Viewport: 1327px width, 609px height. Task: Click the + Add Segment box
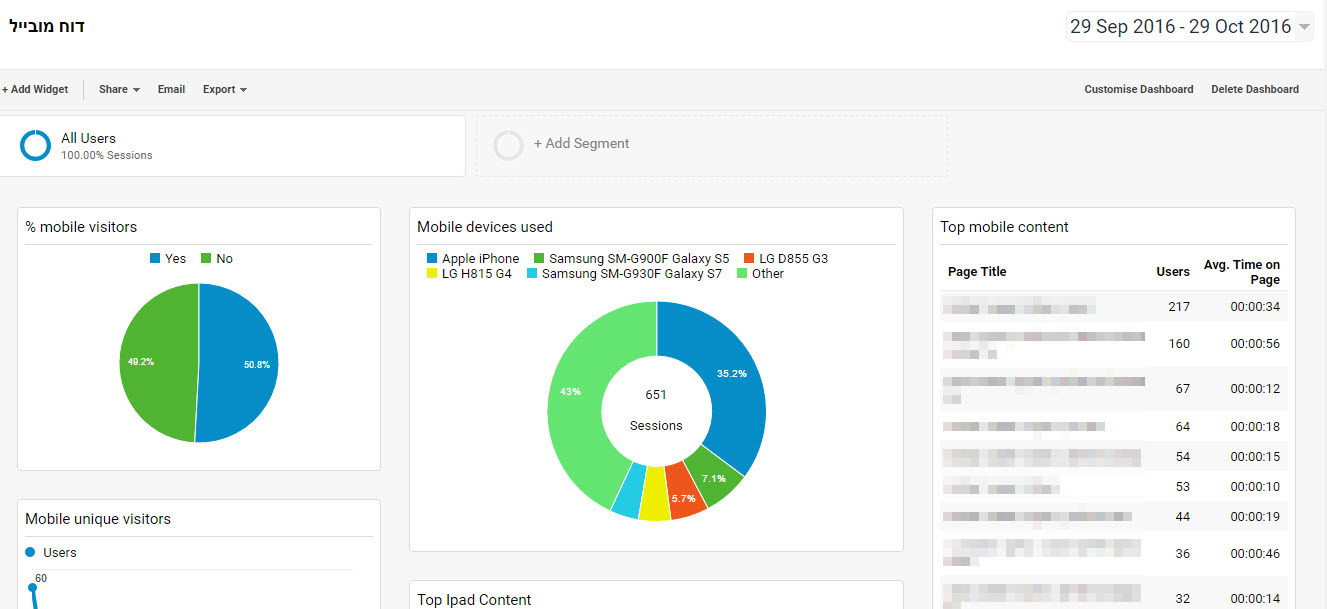(x=712, y=146)
